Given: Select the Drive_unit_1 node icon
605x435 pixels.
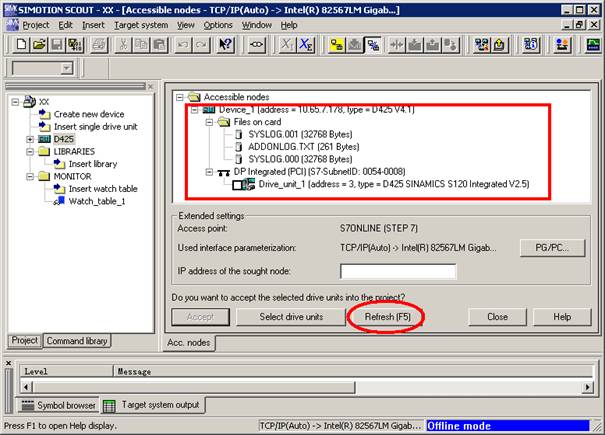Looking at the screenshot, I should click(245, 185).
